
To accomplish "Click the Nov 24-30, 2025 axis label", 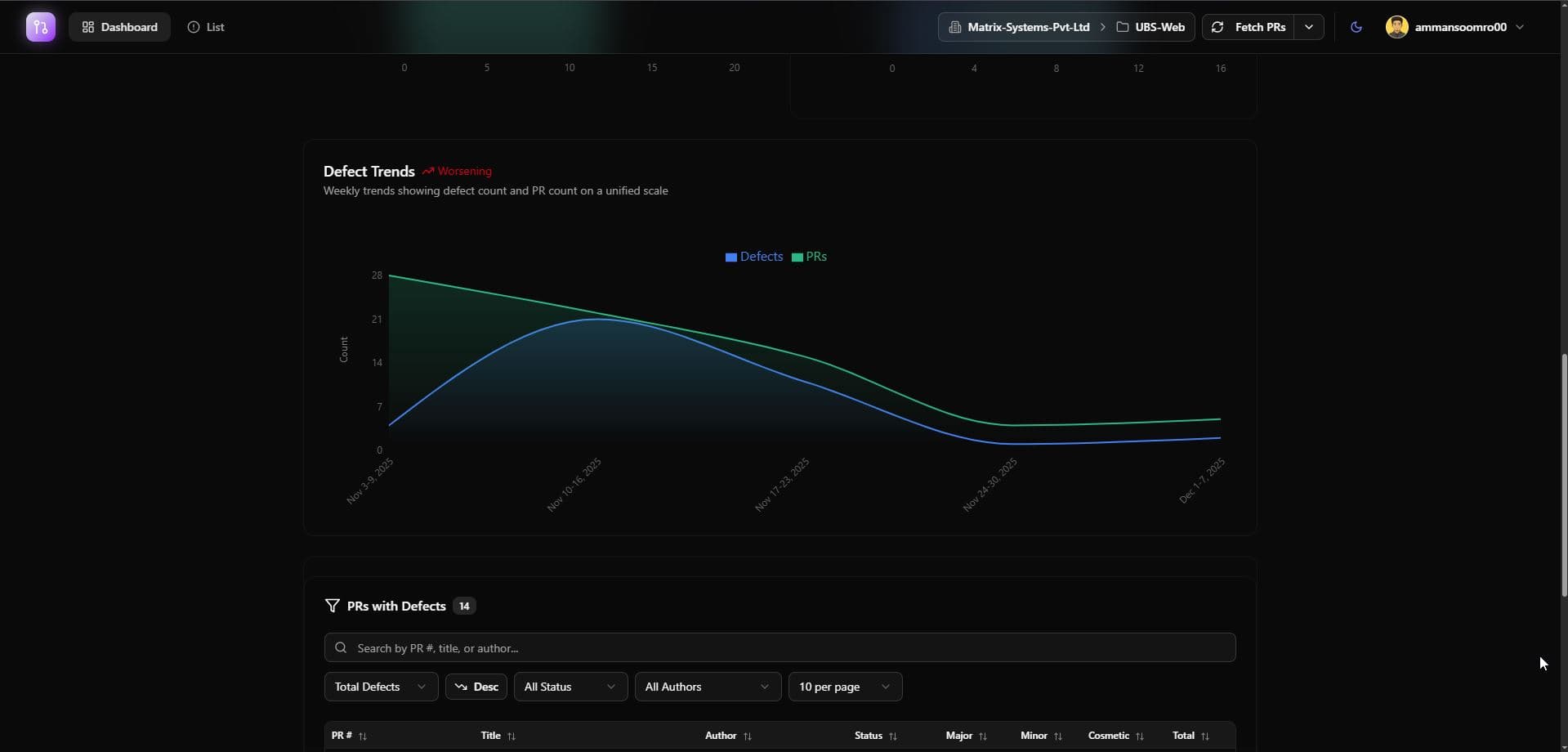I will [x=990, y=485].
